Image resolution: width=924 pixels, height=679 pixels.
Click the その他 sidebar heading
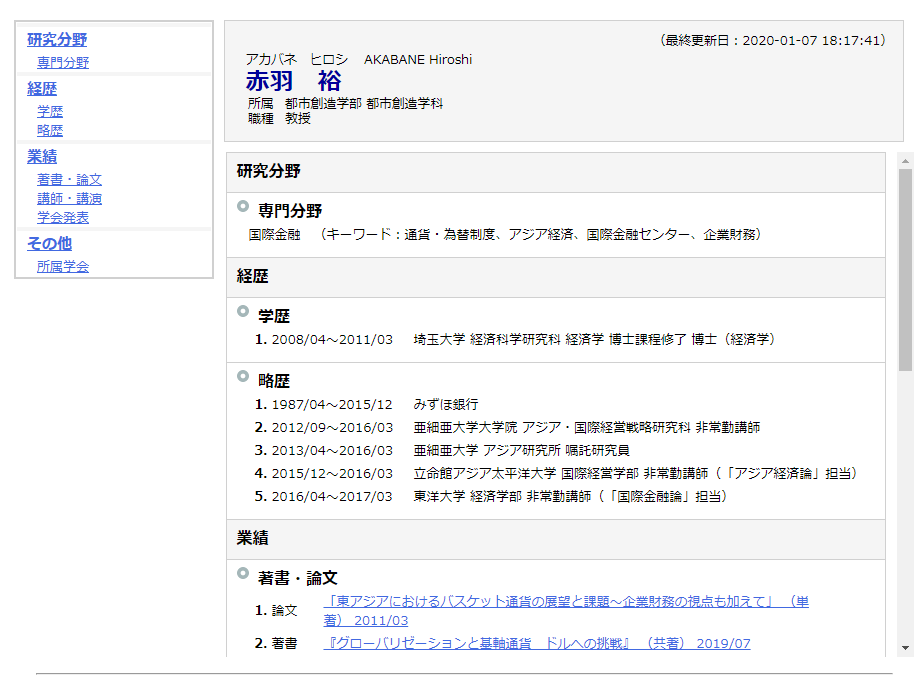pos(49,244)
